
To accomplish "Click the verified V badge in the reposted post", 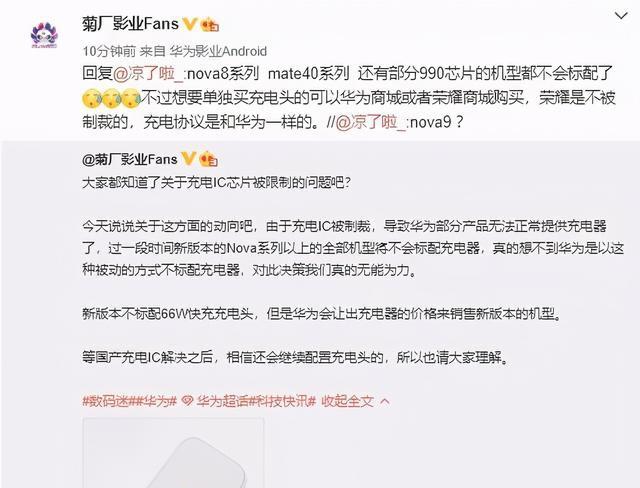I will coord(188,159).
